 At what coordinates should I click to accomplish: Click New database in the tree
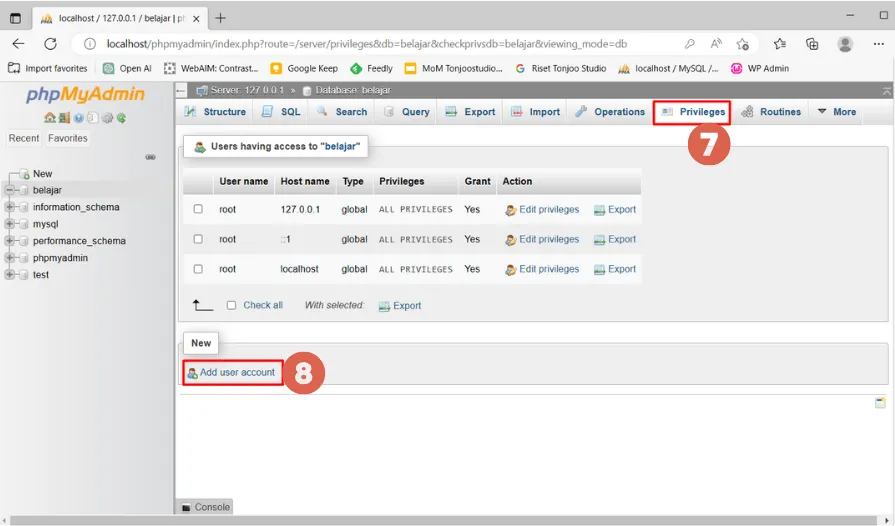coord(42,173)
